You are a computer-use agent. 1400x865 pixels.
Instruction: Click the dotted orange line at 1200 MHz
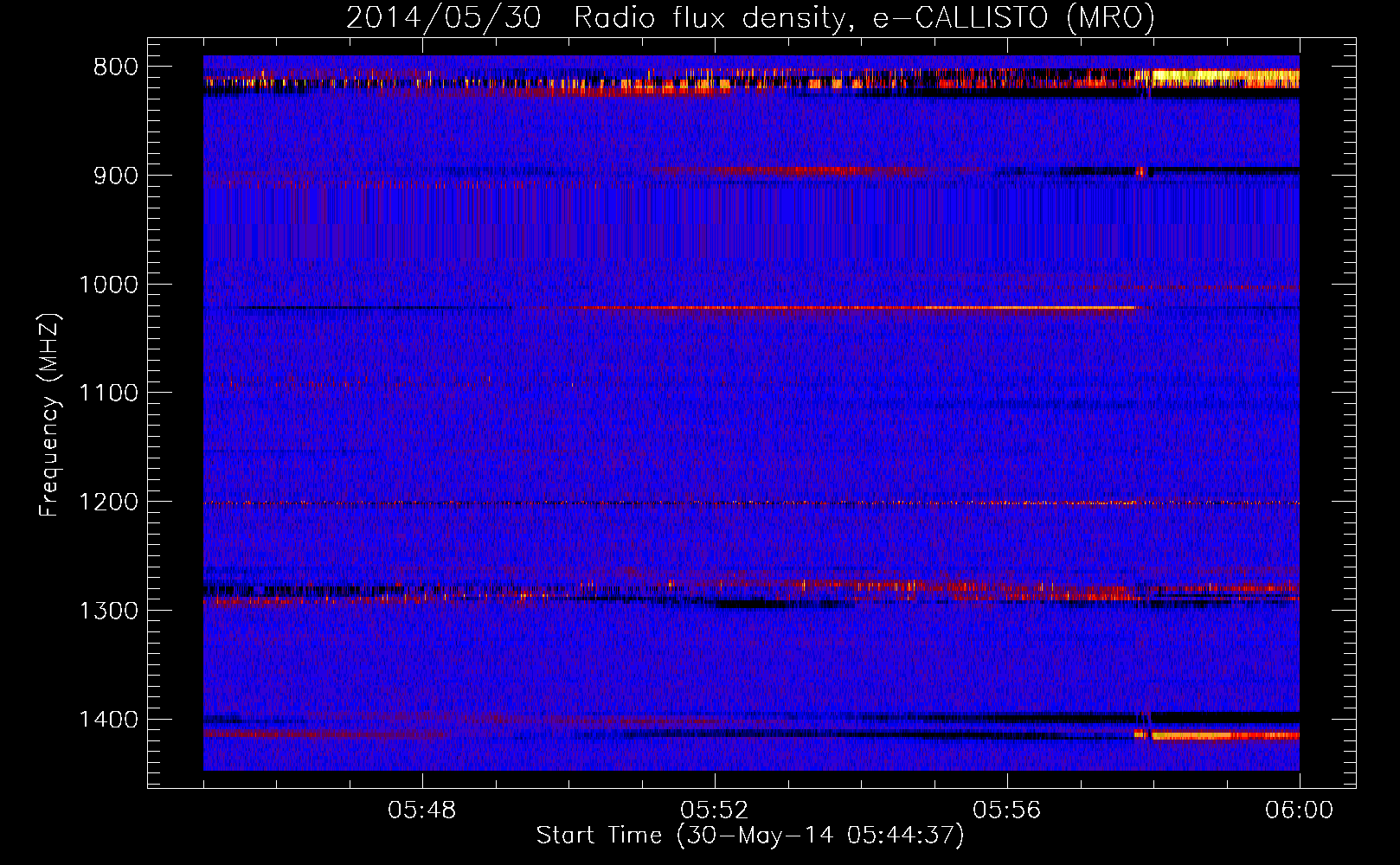751,503
